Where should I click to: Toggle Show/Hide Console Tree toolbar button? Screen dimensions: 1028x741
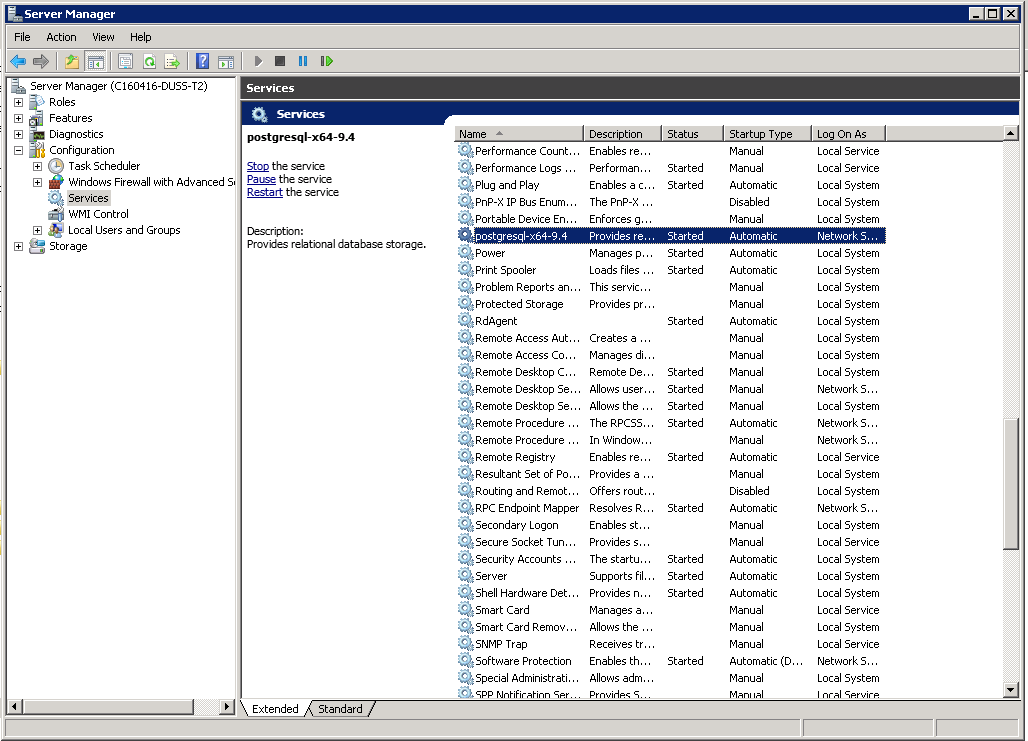[x=95, y=61]
